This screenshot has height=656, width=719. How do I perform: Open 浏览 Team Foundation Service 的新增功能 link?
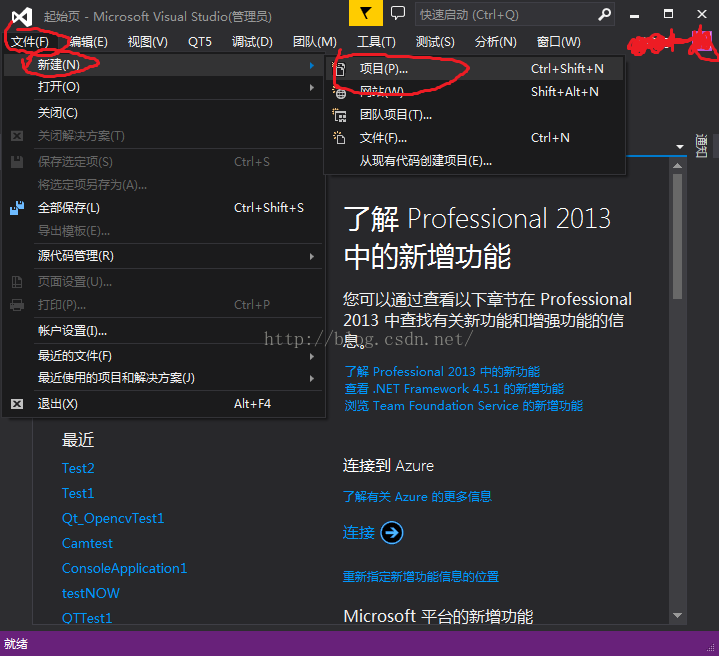(x=464, y=406)
